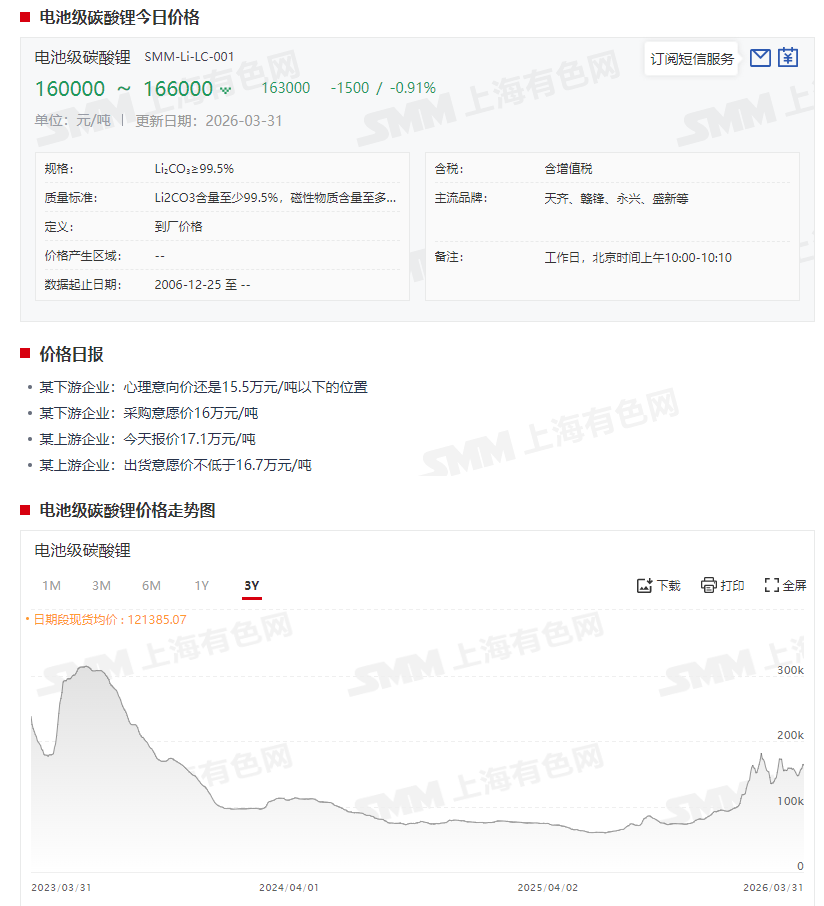Screen dimensions: 824x906
Task: Click the 下载 label in the chart toolbar
Action: point(669,585)
